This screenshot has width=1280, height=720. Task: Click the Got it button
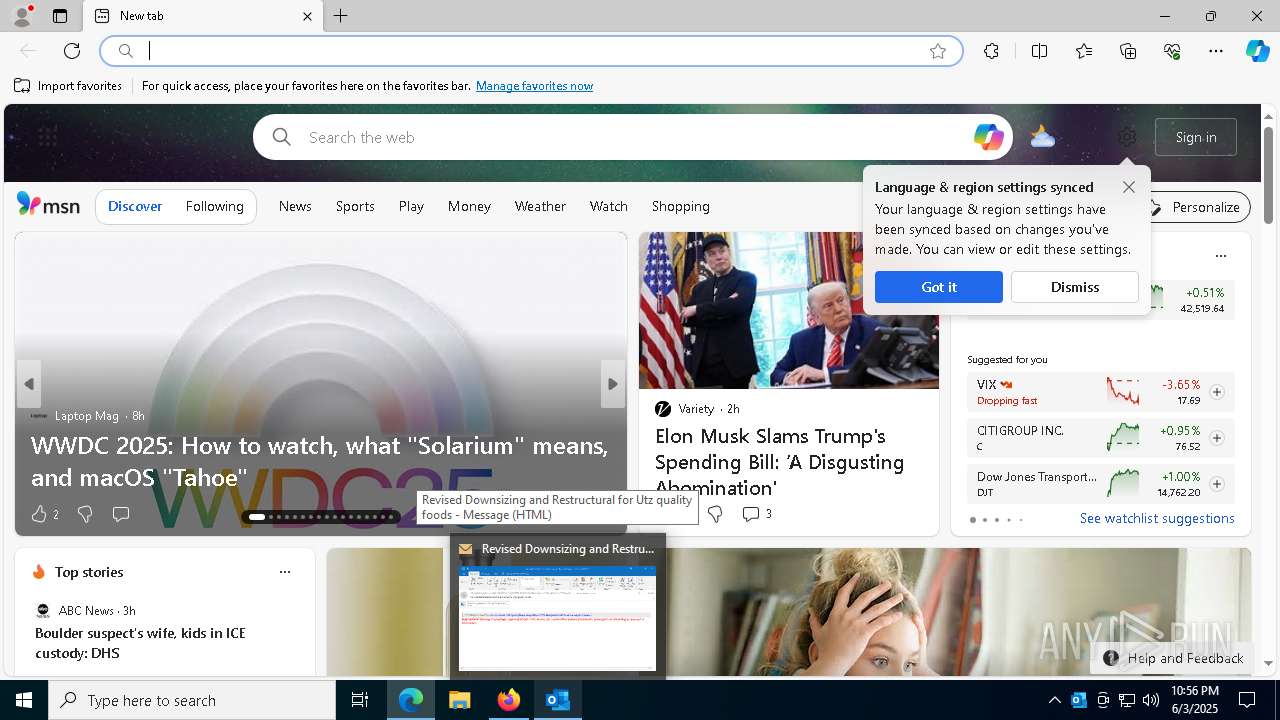pos(938,287)
